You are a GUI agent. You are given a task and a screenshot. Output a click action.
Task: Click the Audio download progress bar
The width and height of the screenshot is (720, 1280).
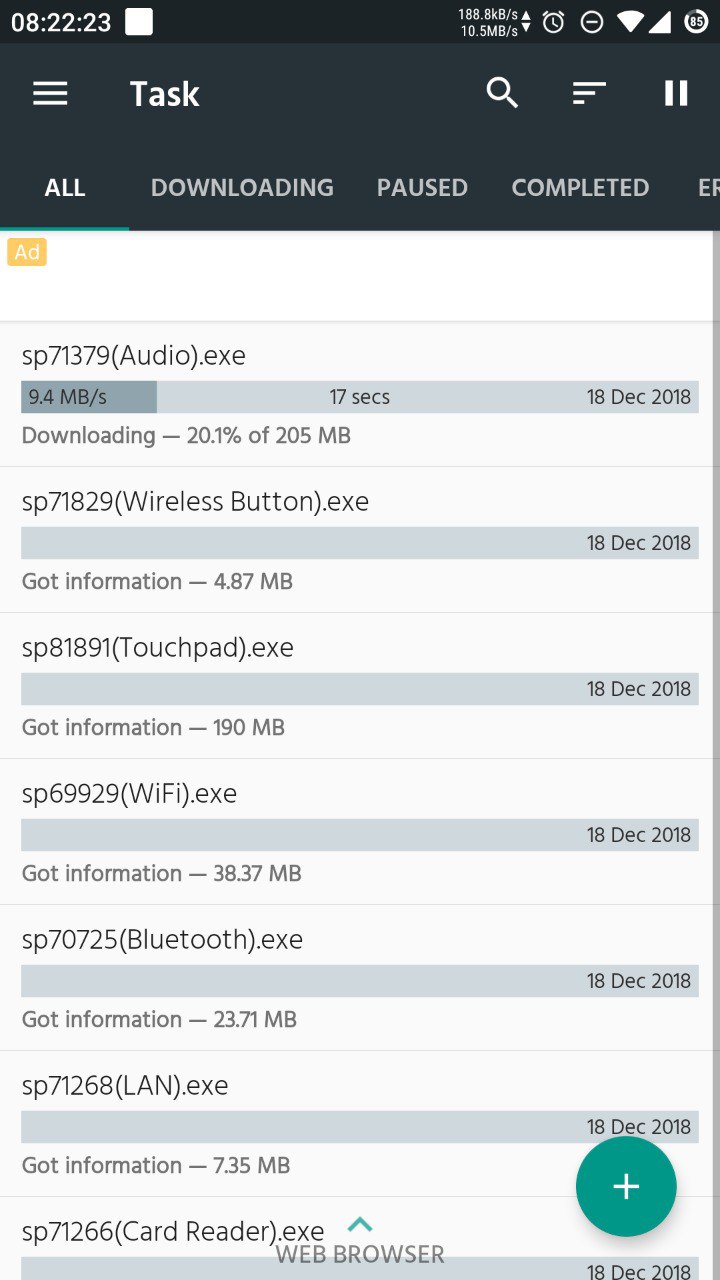click(x=360, y=397)
